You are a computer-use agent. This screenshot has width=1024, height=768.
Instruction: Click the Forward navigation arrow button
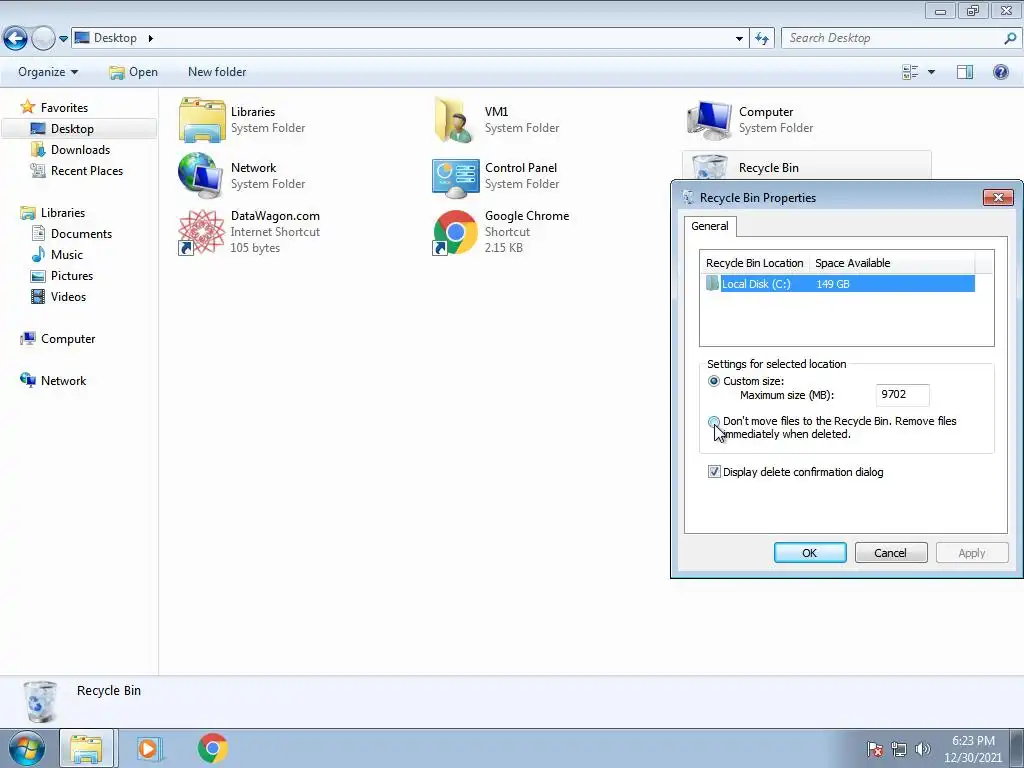(43, 39)
